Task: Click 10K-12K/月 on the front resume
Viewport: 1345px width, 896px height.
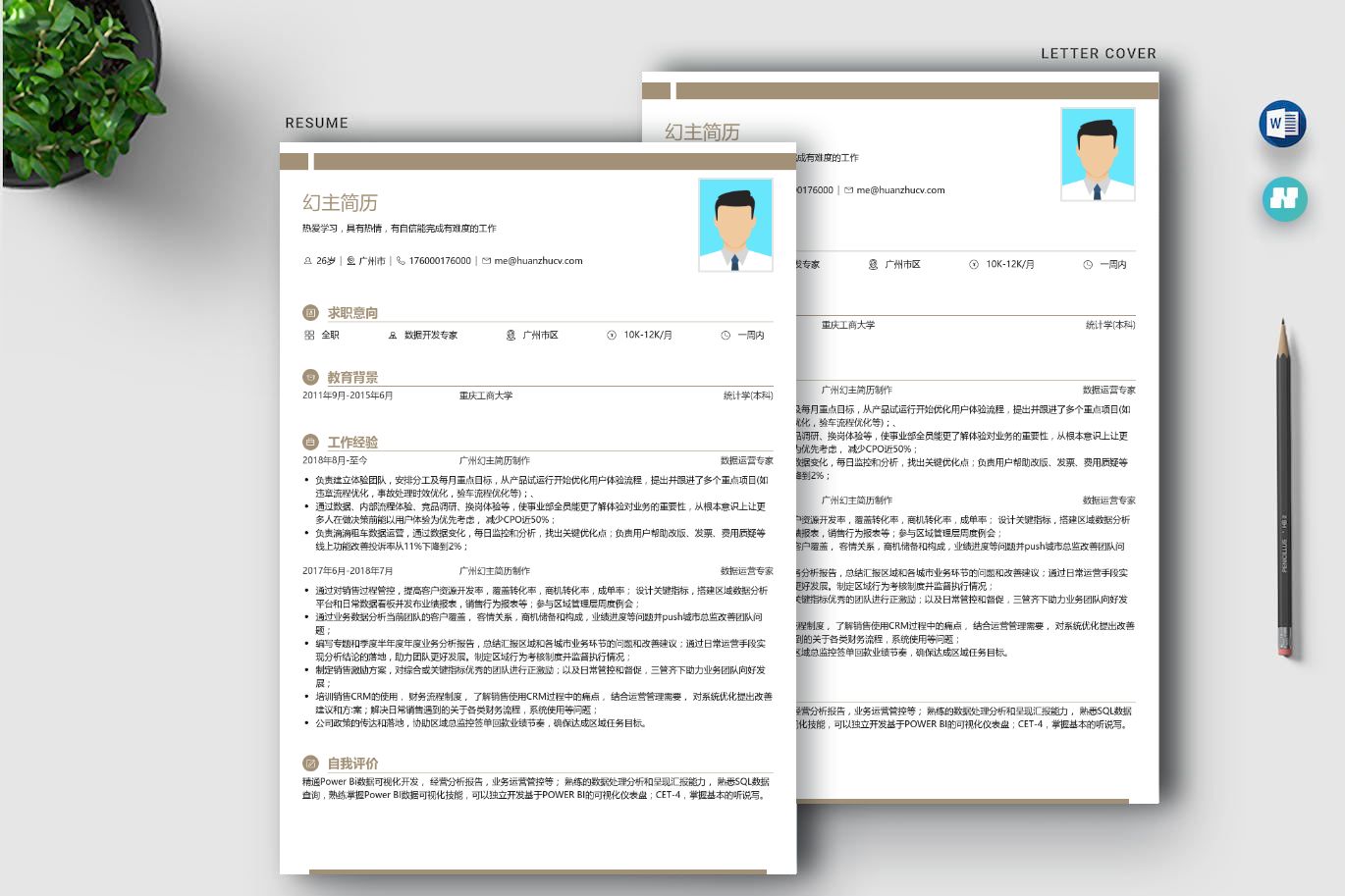Action: click(648, 335)
